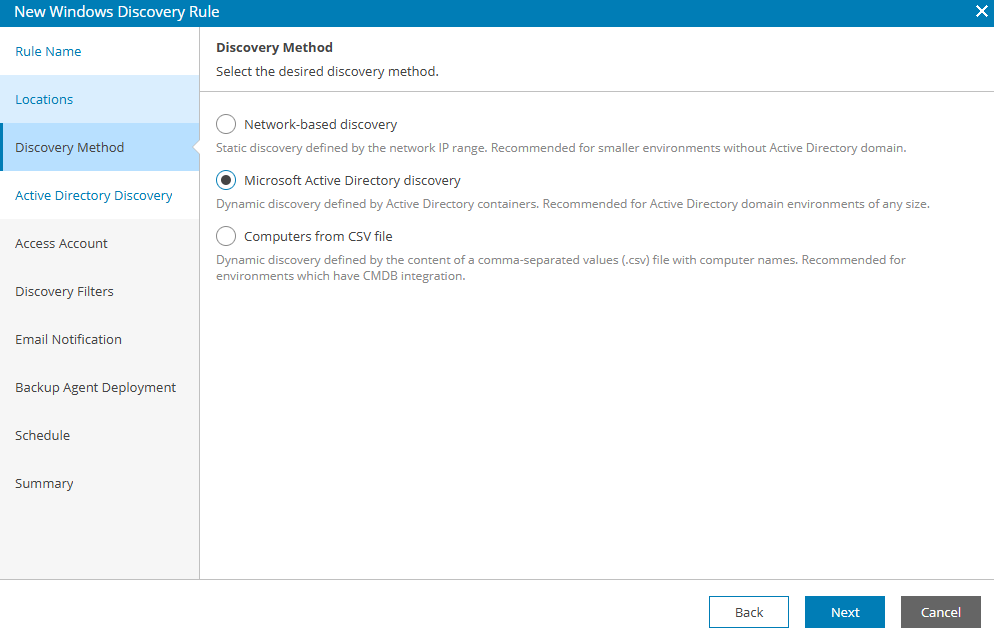
Task: Cancel the discovery rule wizard
Action: pos(941,612)
